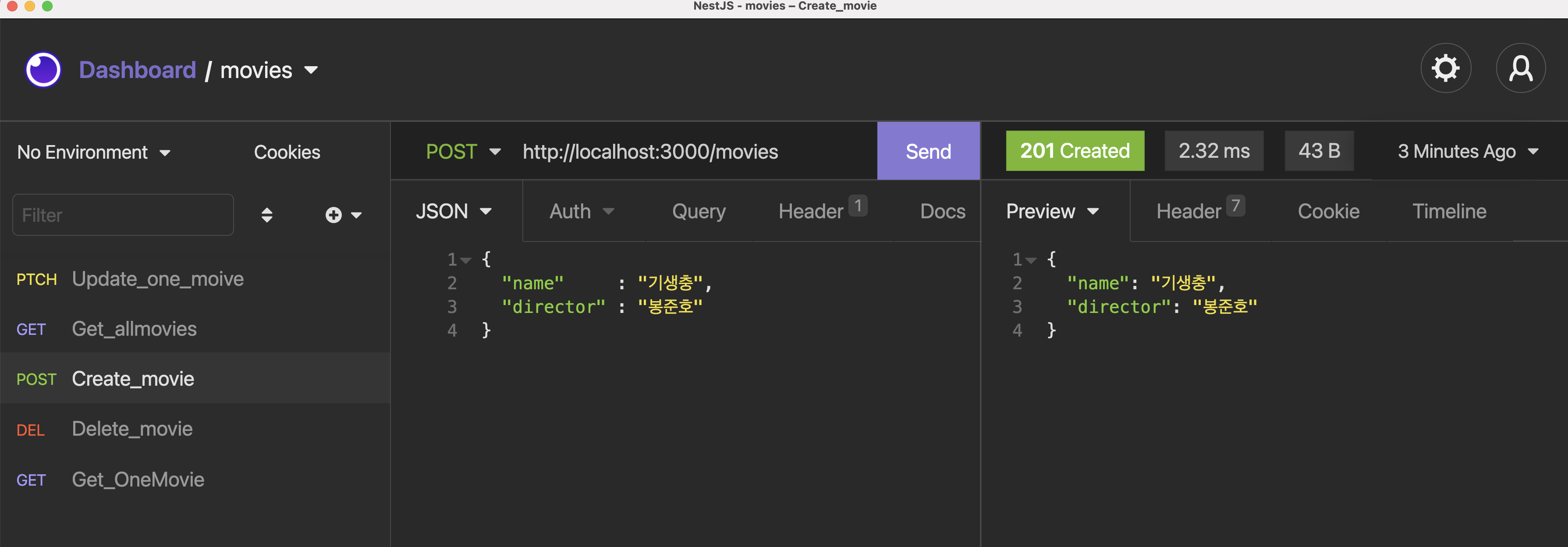Click the plus icon to create request
Viewport: 1568px width, 547px height.
(334, 215)
